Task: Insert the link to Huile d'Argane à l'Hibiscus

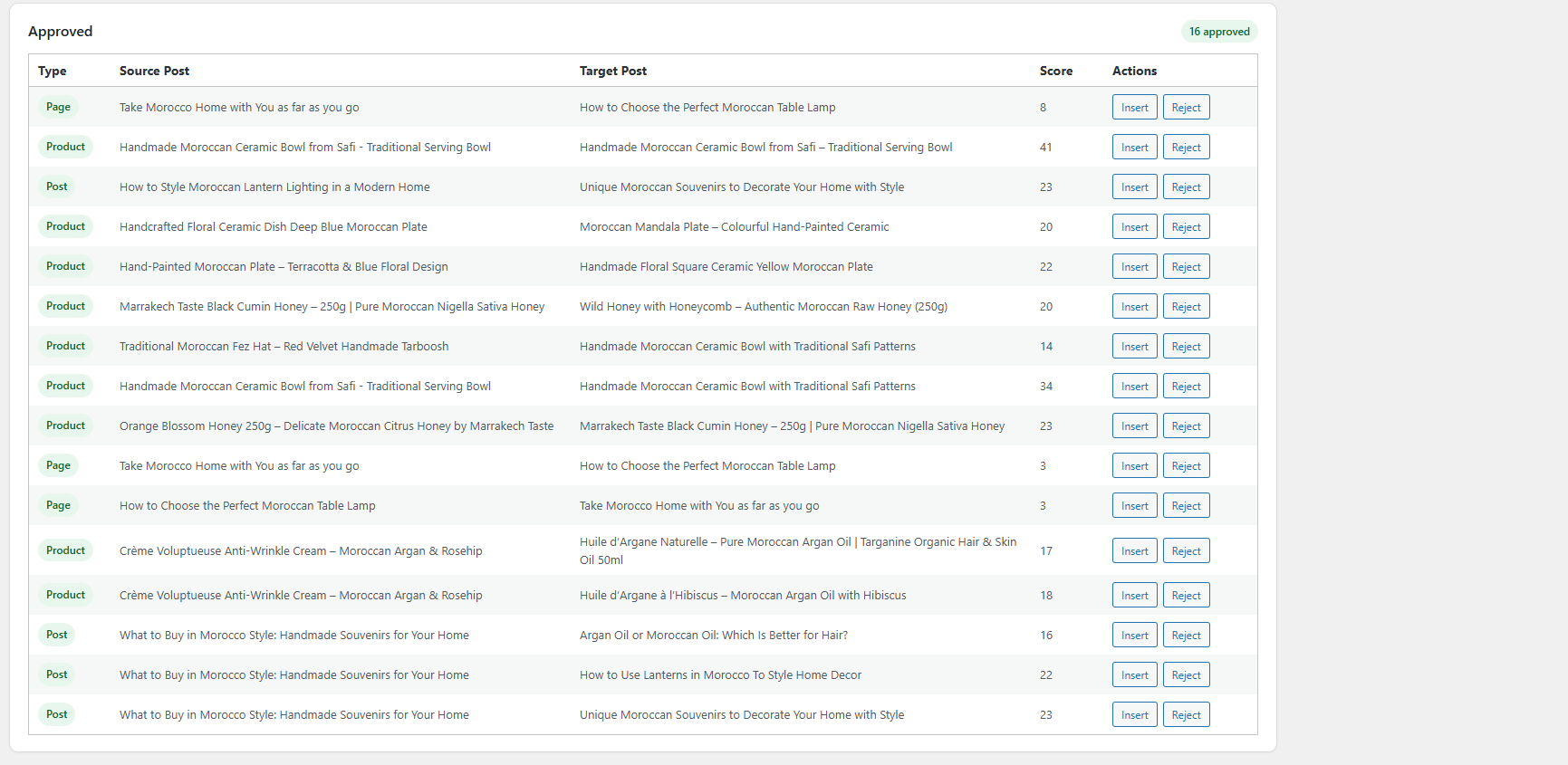Action: click(x=1134, y=596)
